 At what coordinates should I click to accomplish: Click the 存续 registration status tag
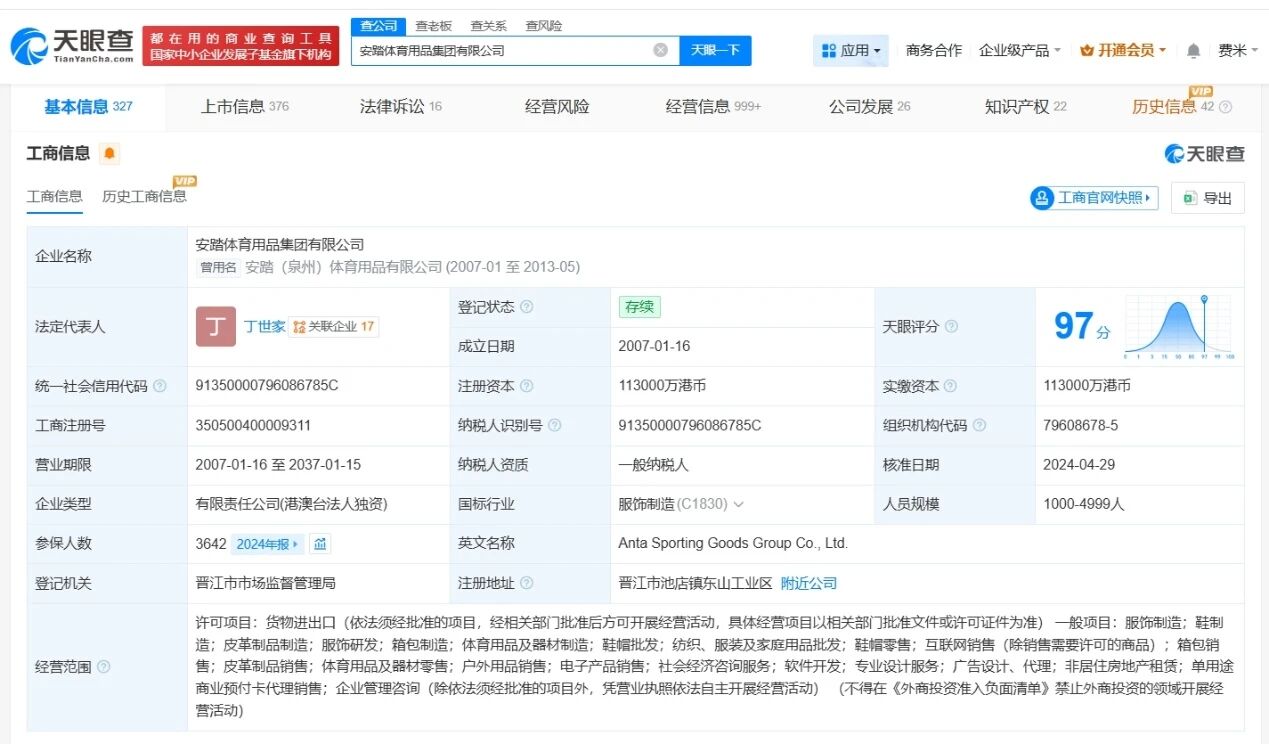click(x=639, y=307)
